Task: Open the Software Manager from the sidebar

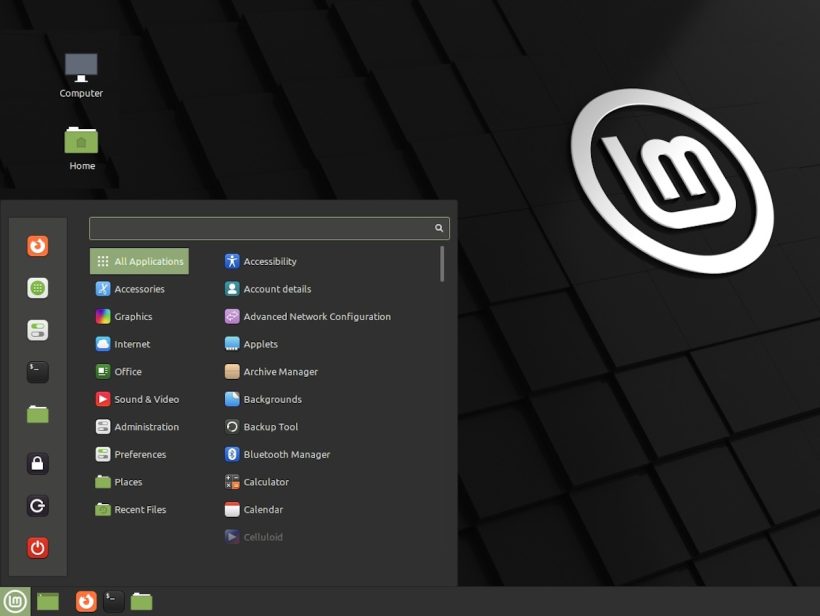Action: pyautogui.click(x=37, y=287)
